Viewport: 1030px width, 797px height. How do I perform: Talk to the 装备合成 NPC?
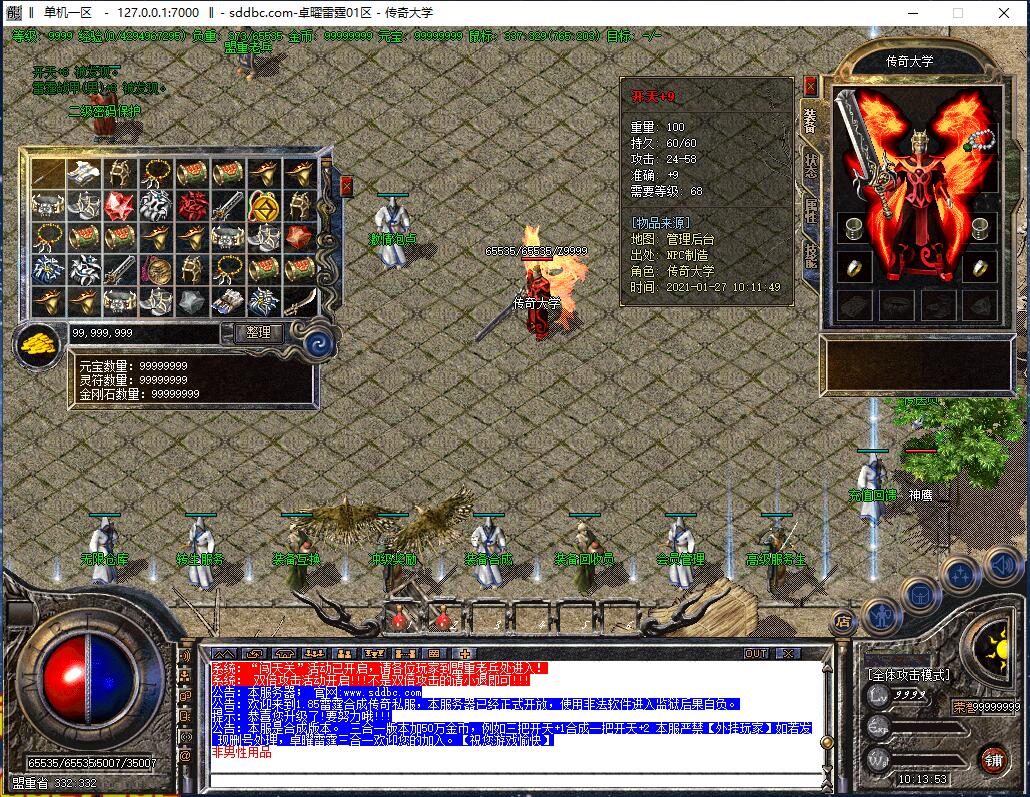coord(488,551)
